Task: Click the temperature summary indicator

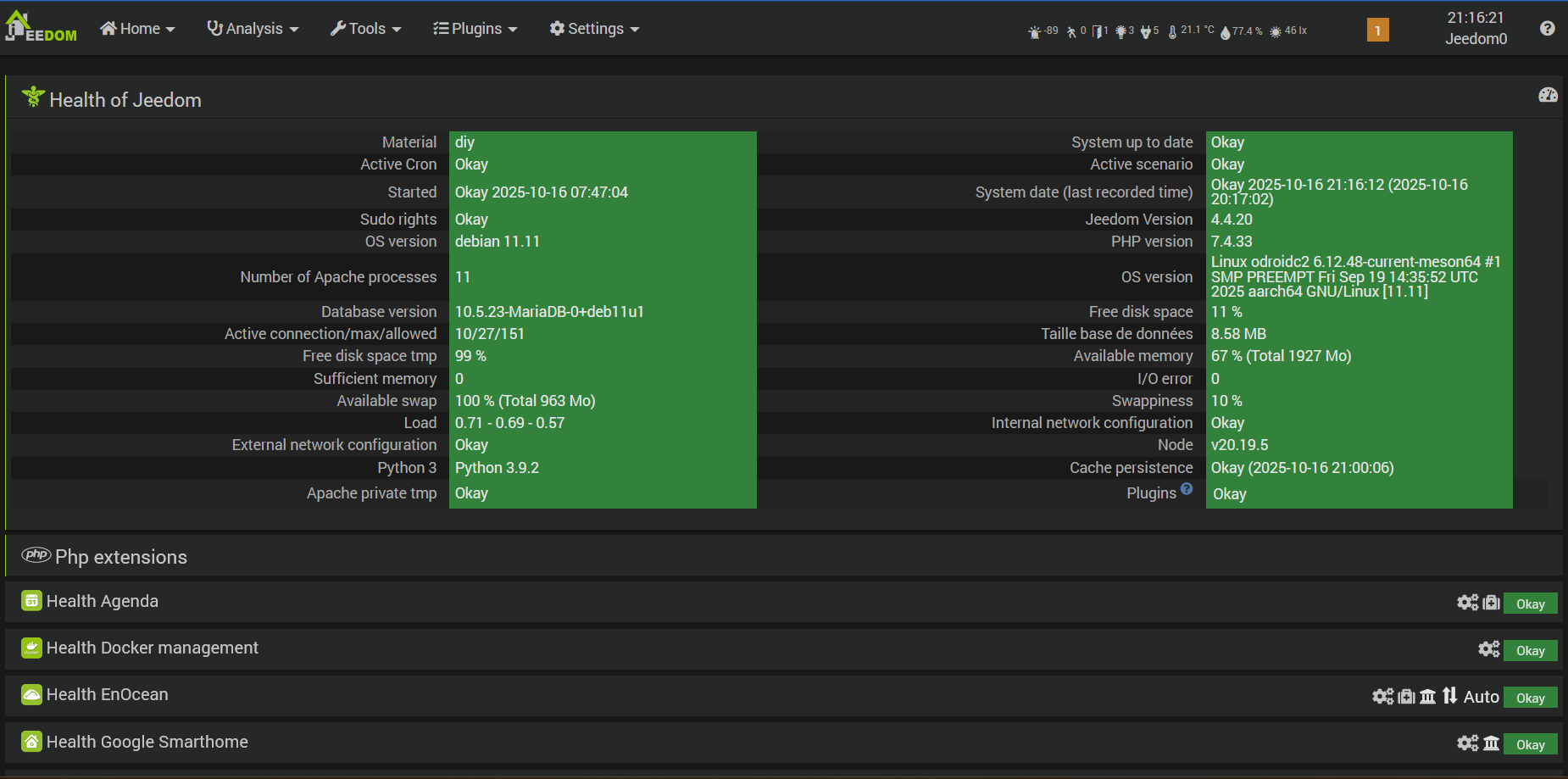Action: pyautogui.click(x=1191, y=31)
